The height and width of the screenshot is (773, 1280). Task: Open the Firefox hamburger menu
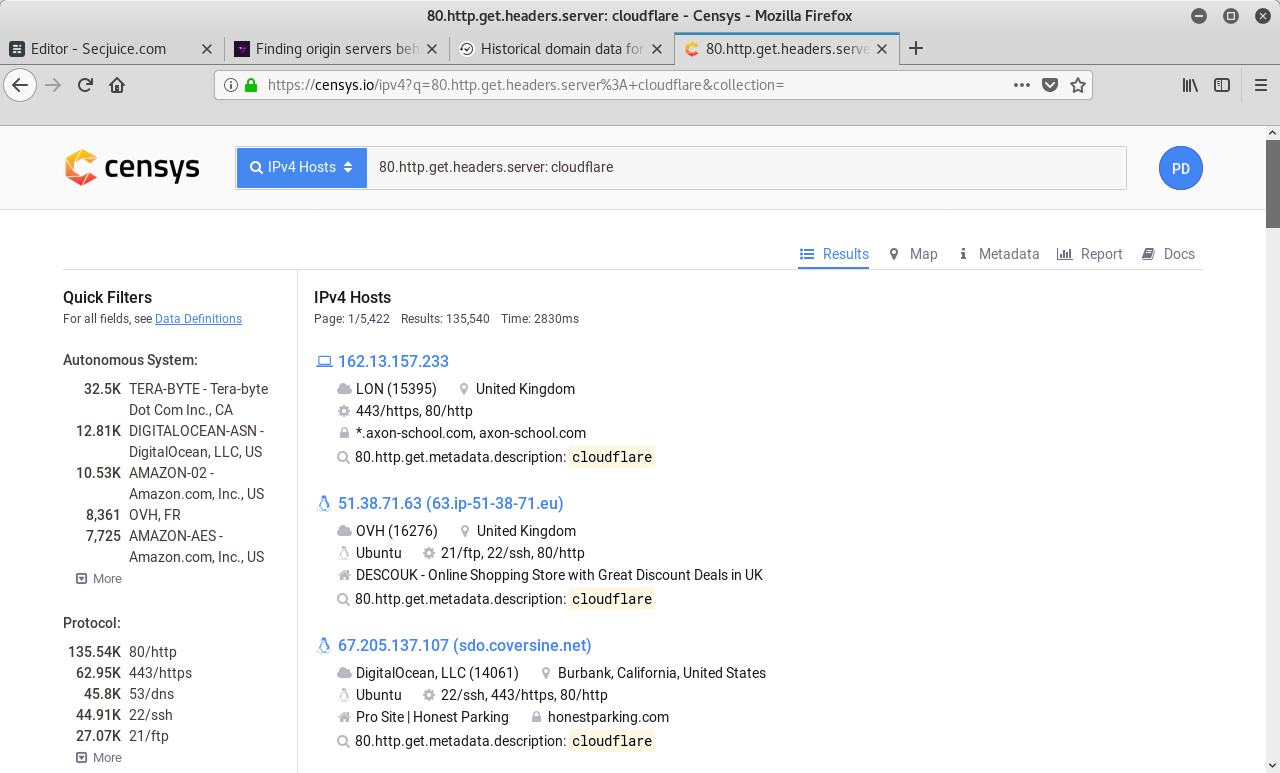pos(1261,85)
